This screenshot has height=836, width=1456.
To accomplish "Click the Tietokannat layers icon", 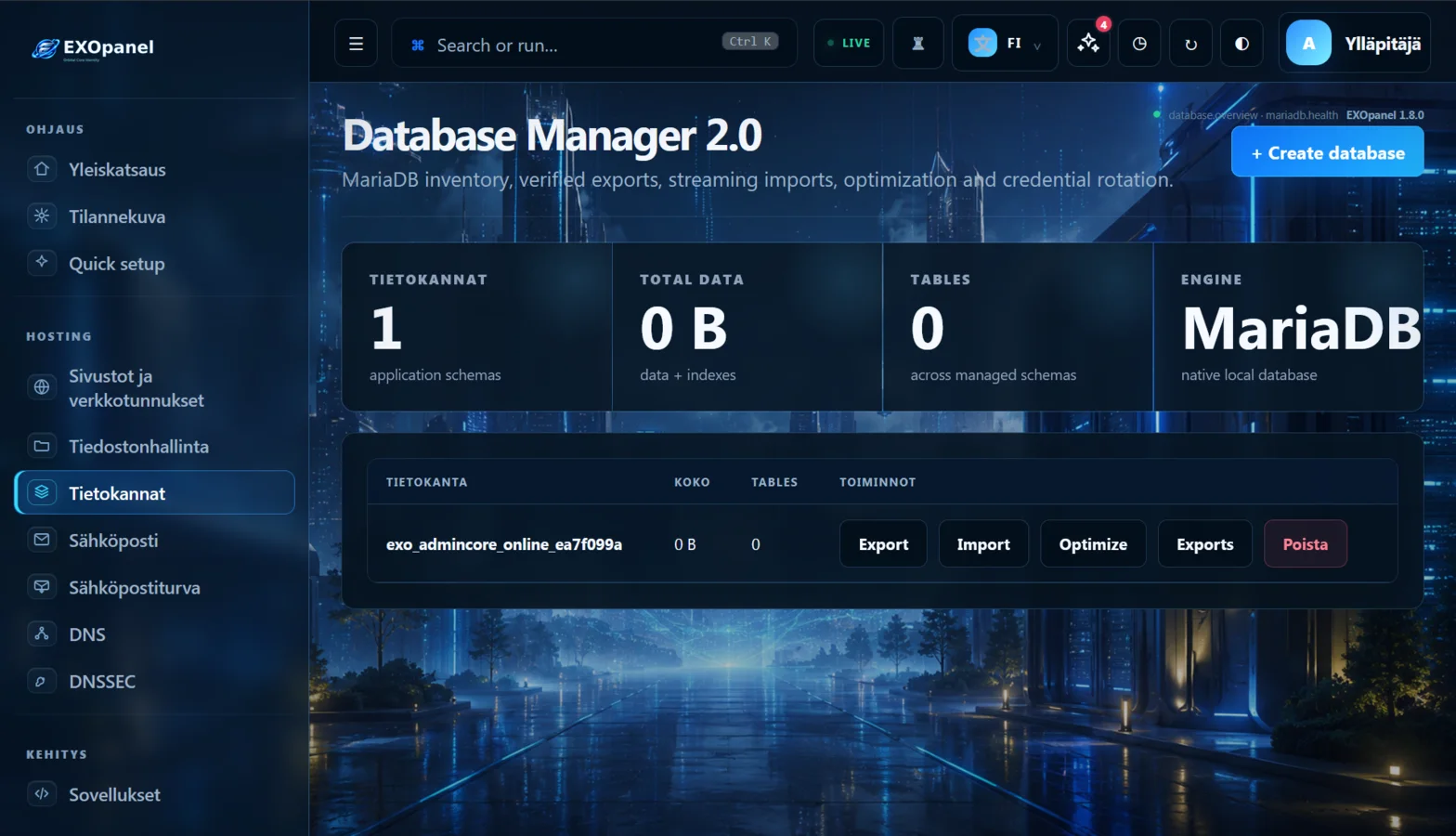I will click(42, 492).
